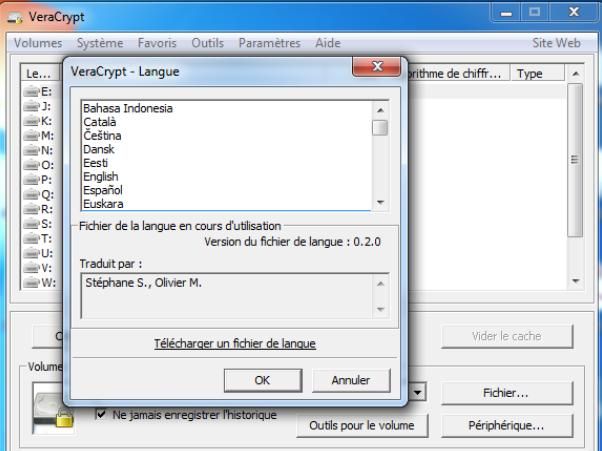Click the Le... column header
Screen dimensions: 602x451
(x=40, y=73)
